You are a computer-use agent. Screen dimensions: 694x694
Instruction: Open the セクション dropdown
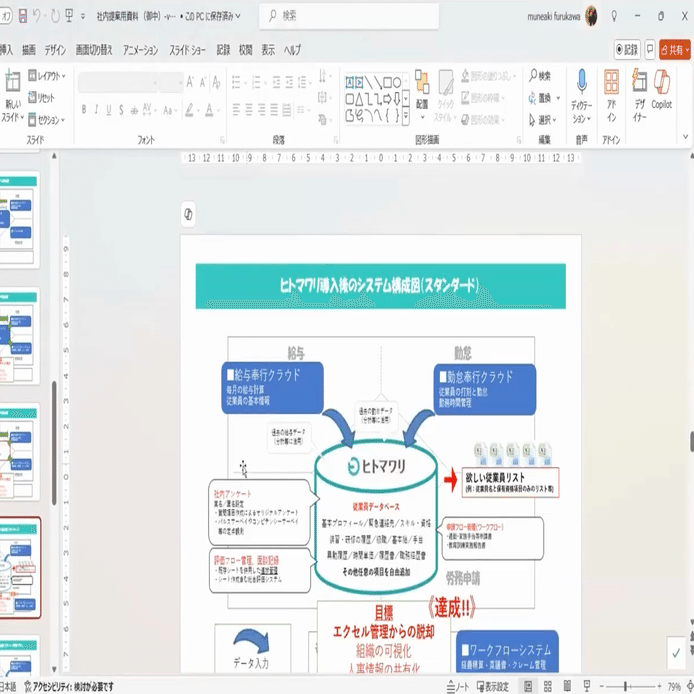point(46,120)
